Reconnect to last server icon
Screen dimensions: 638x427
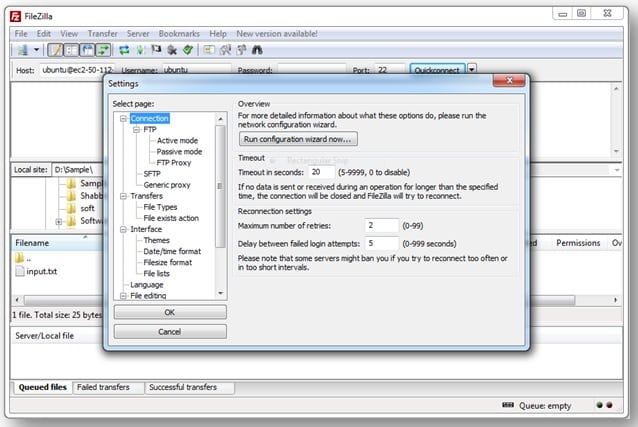(x=188, y=50)
